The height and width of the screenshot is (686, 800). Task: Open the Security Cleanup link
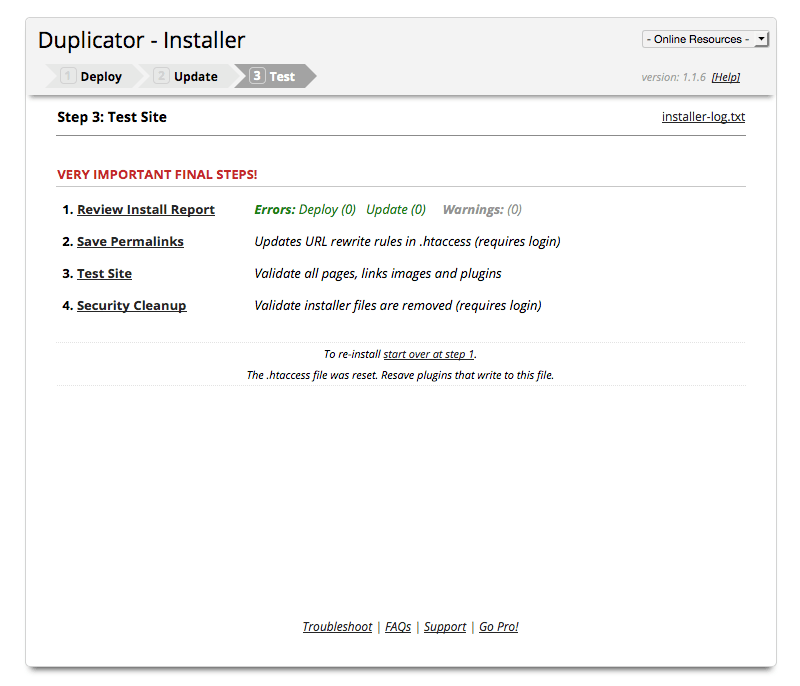pos(132,306)
